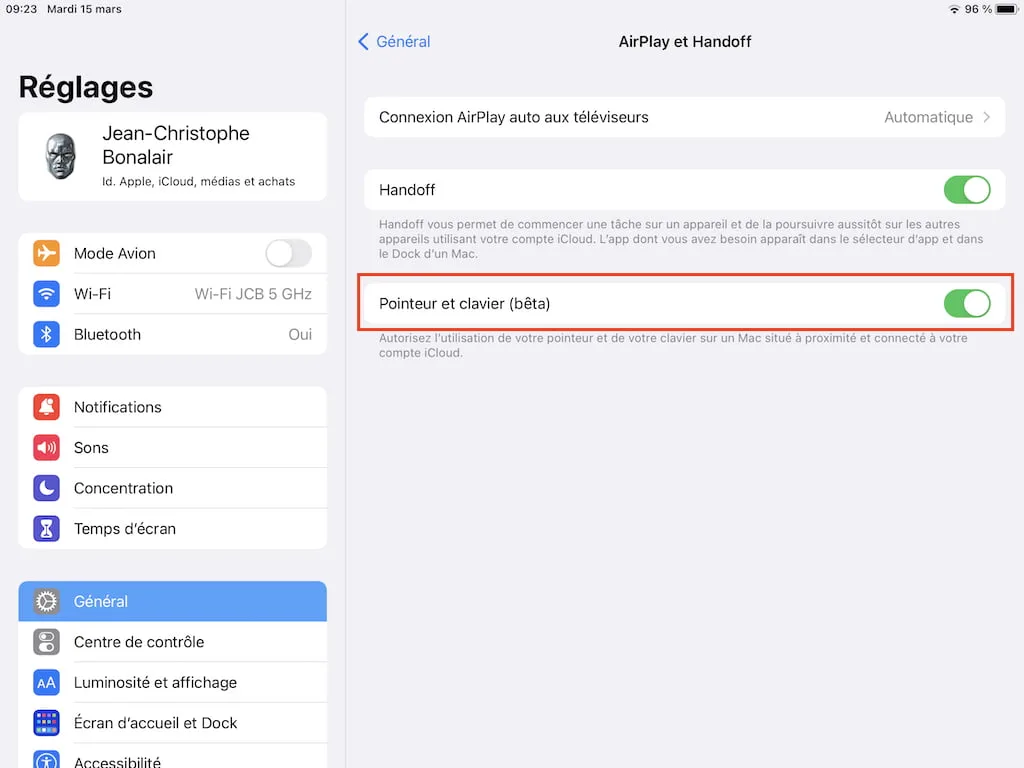Viewport: 1024px width, 768px height.
Task: Select Général in the settings sidebar
Action: [x=172, y=601]
